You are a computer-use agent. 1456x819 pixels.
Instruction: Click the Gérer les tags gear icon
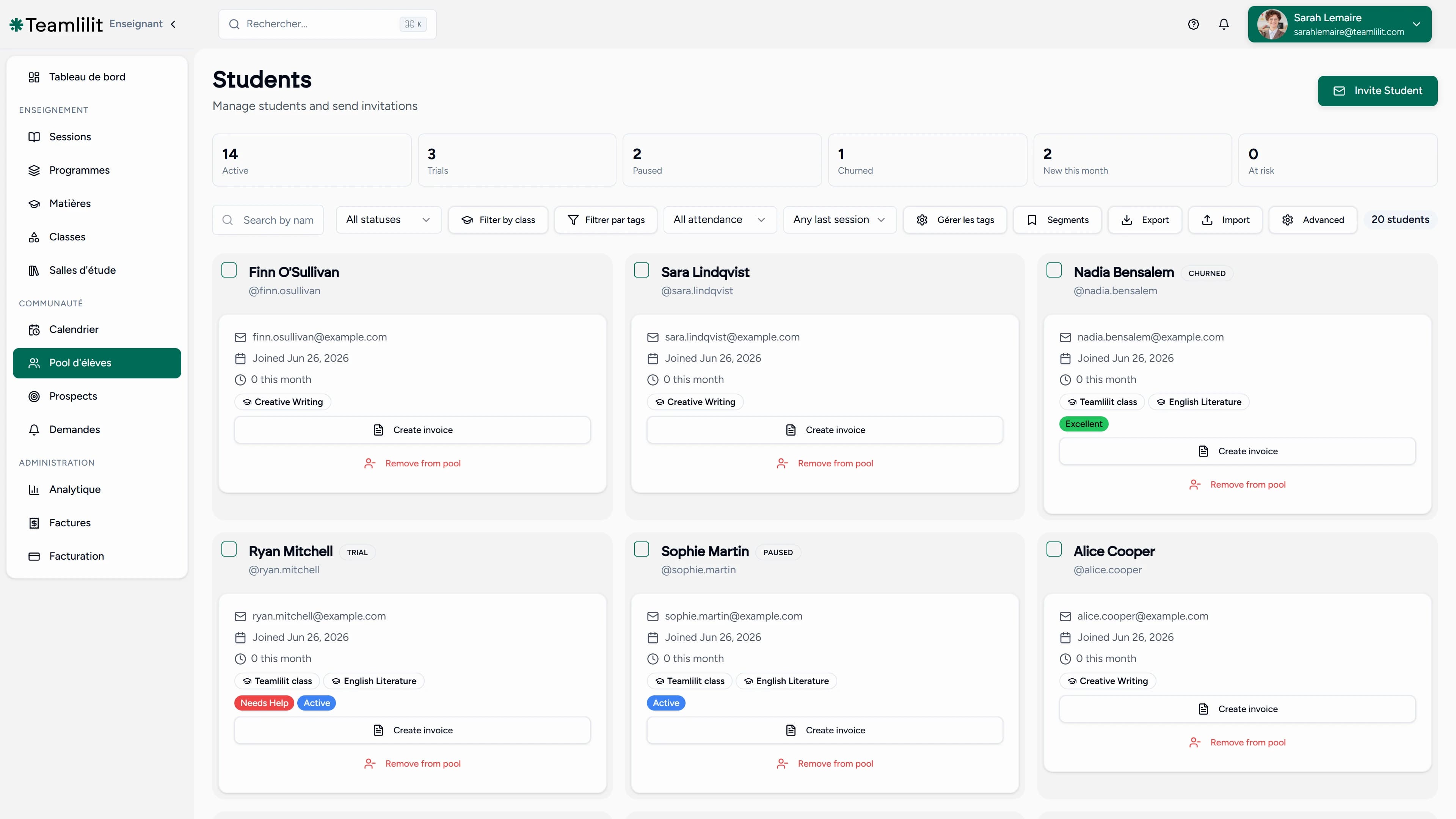pos(922,220)
